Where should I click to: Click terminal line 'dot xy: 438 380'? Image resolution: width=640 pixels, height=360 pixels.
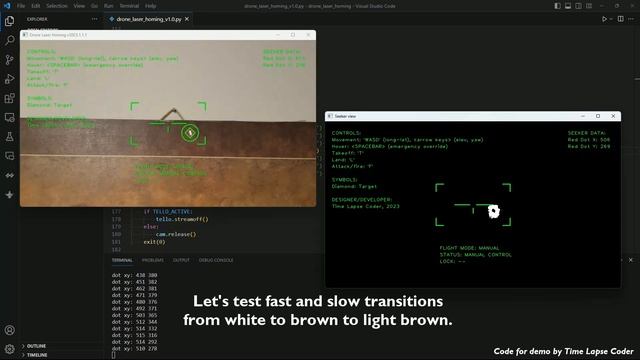[134, 275]
